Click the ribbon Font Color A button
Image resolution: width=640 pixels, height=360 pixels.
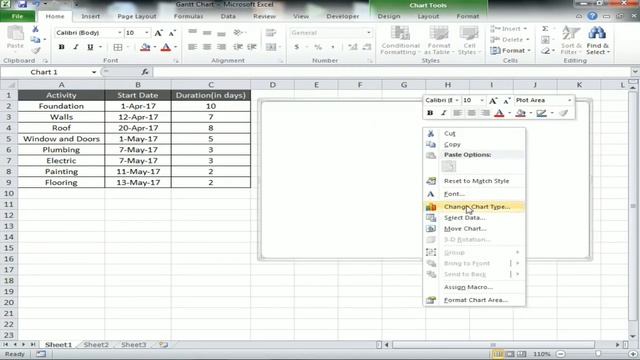166,47
